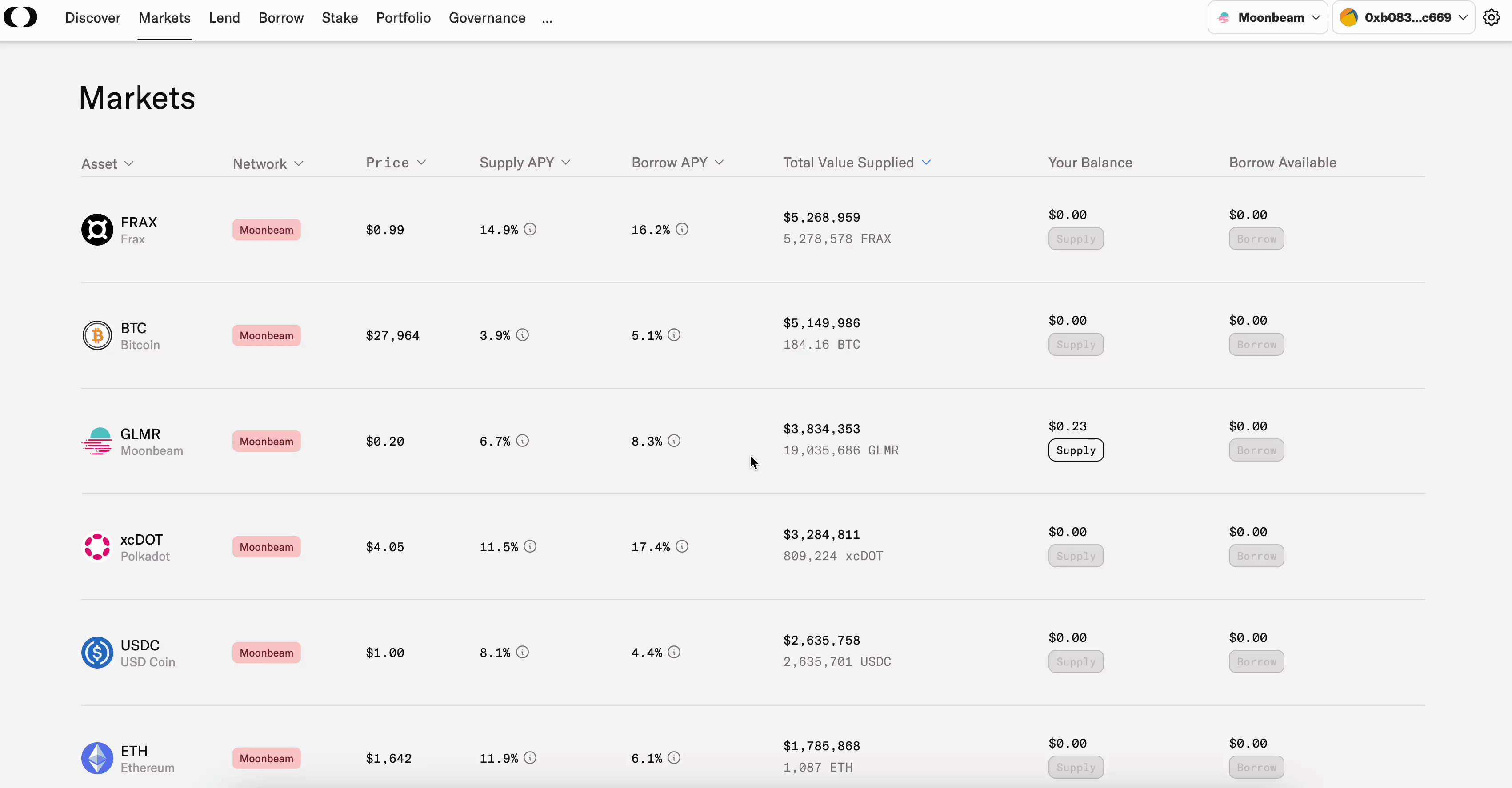Click the Ethereum token icon
Viewport: 1512px width, 788px height.
coord(97,757)
